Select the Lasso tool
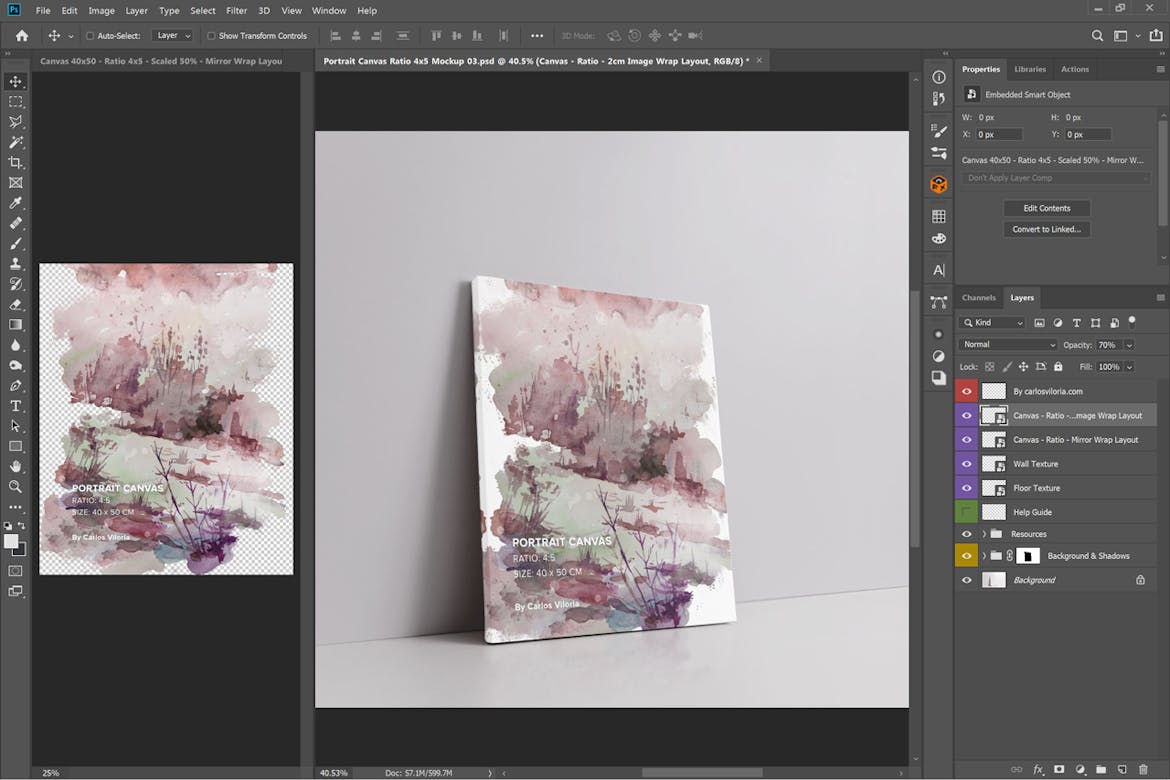Viewport: 1170px width, 780px height. (x=15, y=121)
